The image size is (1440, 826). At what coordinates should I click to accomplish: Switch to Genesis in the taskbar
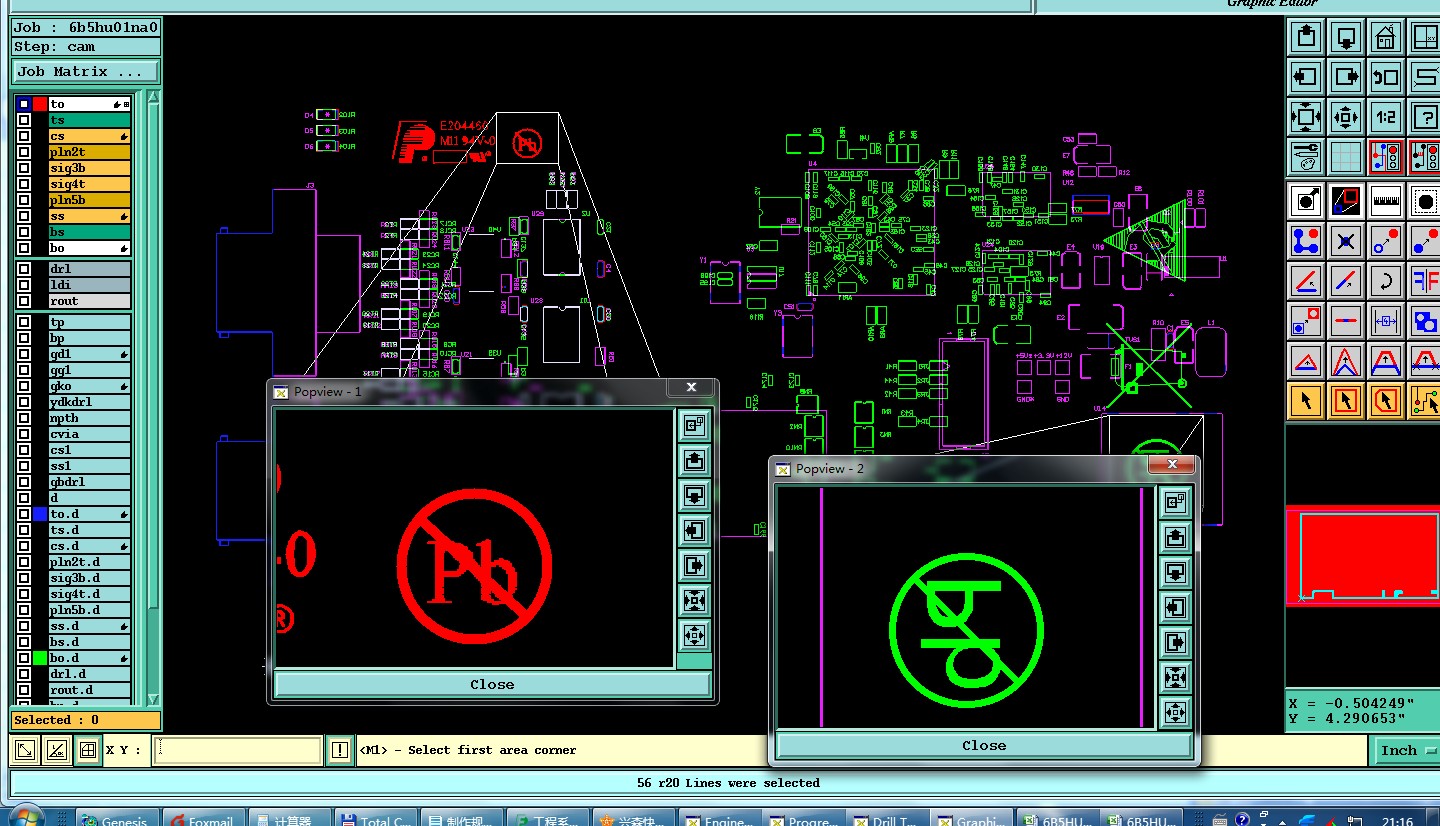click(117, 818)
